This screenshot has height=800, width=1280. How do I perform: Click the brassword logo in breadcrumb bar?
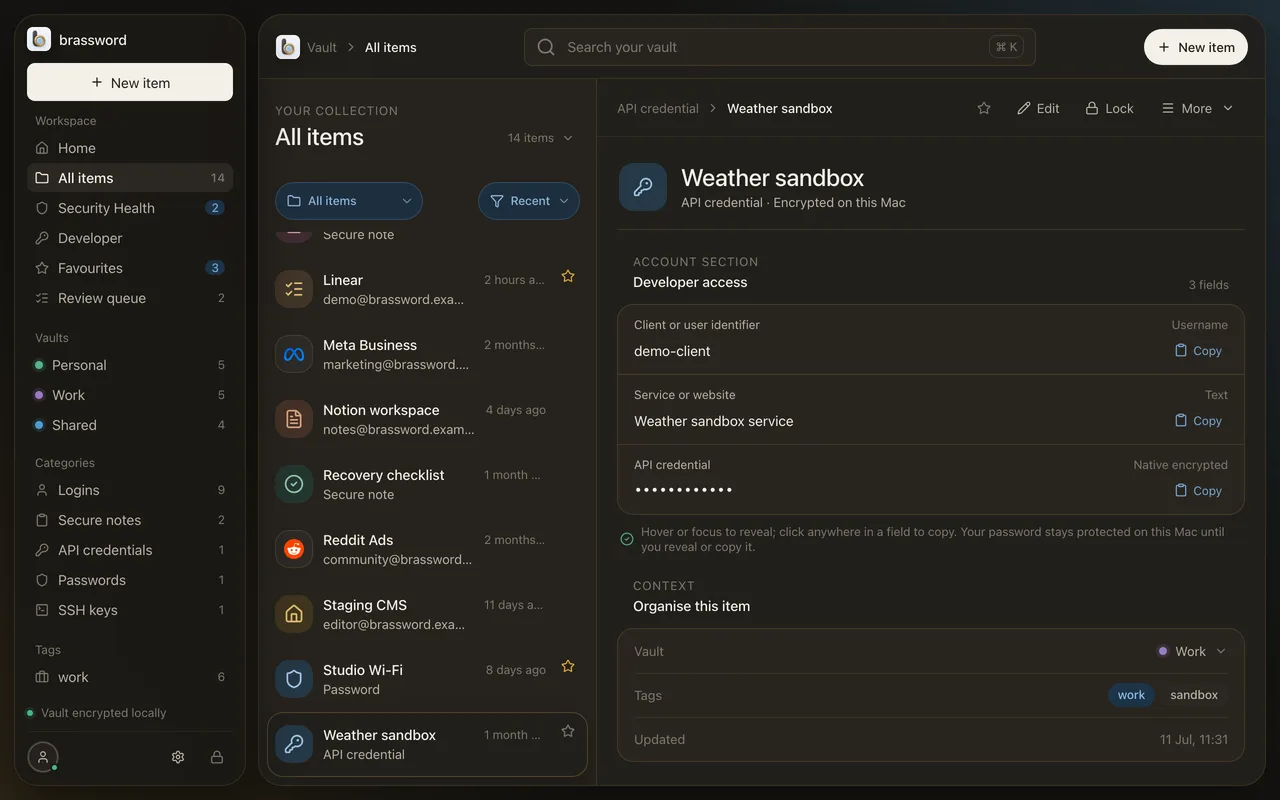point(288,47)
